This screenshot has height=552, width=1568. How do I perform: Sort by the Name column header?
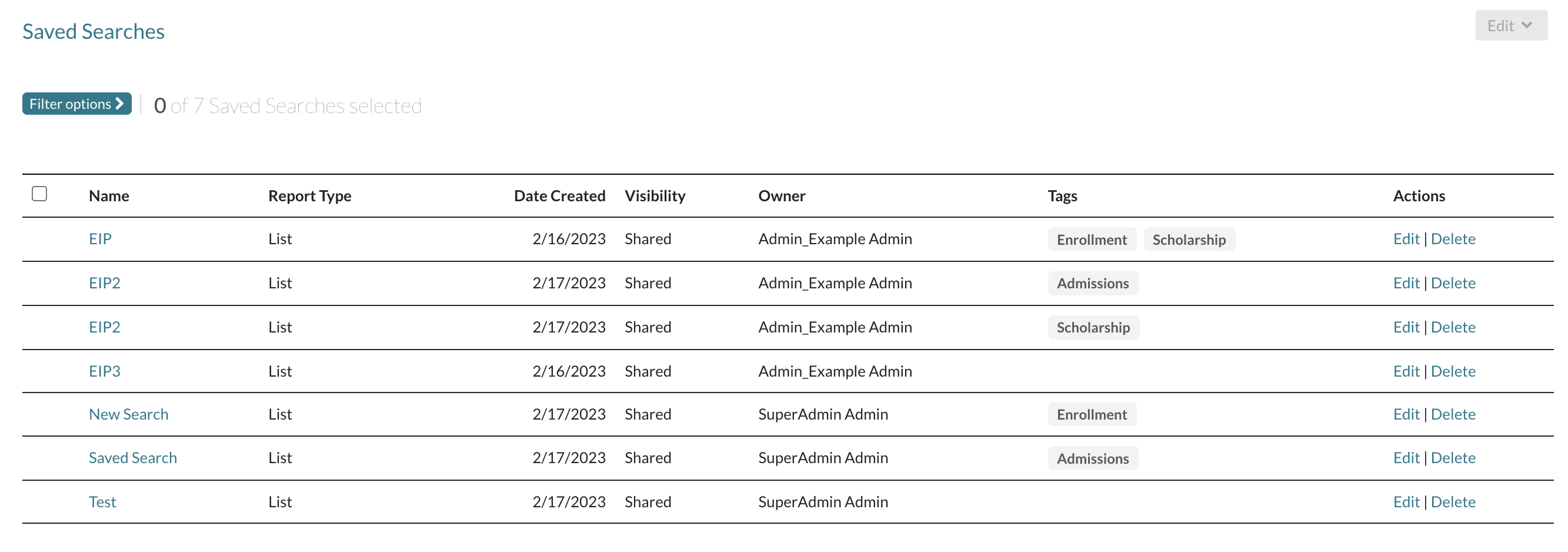pos(109,195)
